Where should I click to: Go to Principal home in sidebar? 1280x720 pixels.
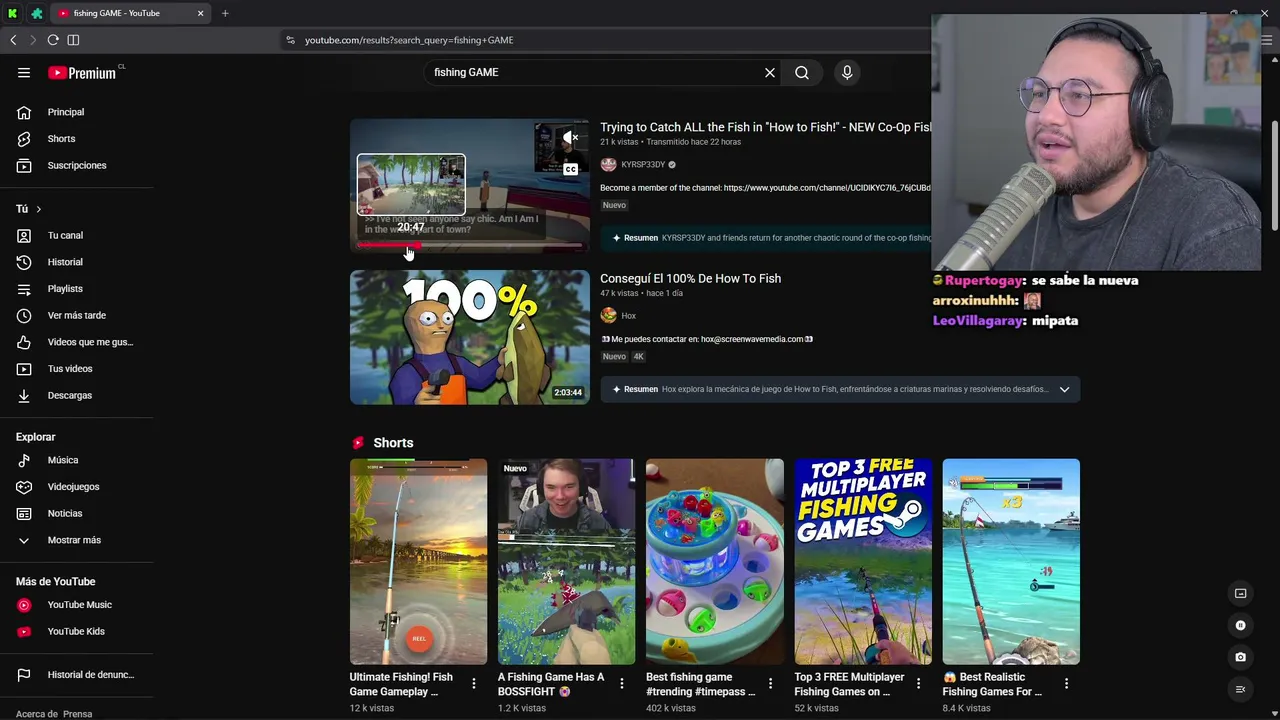point(66,112)
